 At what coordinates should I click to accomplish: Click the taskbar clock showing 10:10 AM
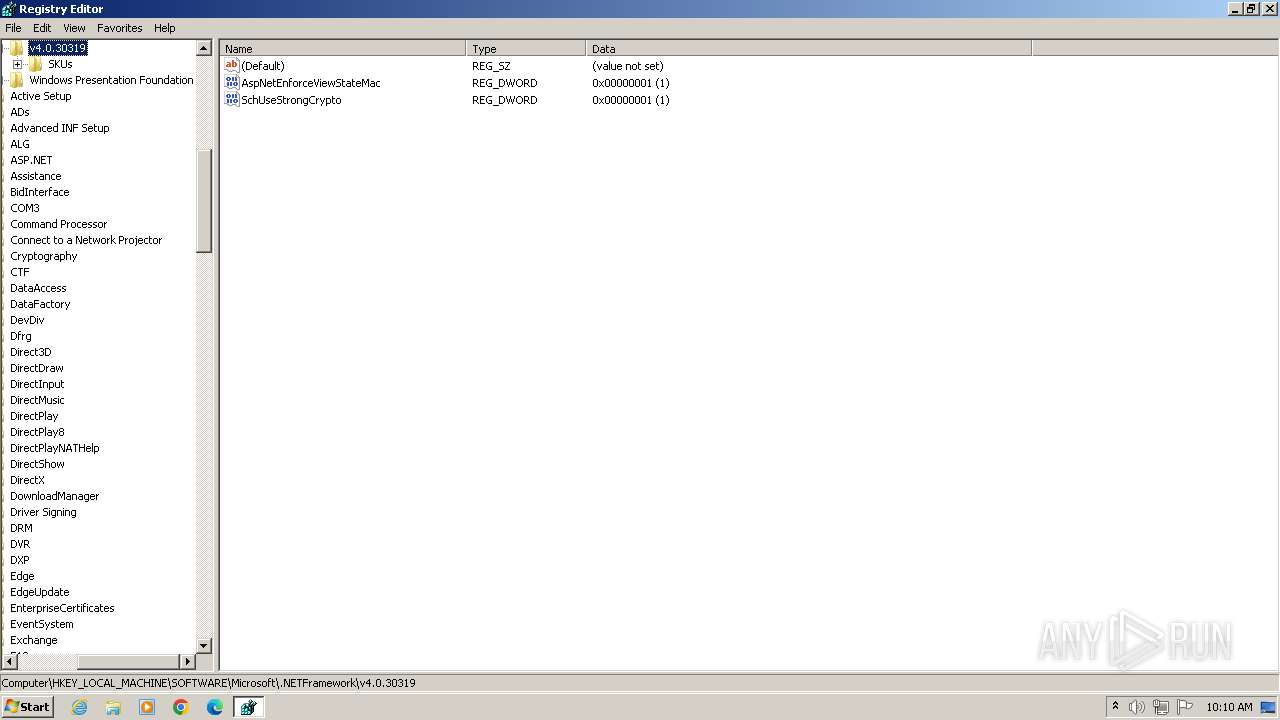1229,707
